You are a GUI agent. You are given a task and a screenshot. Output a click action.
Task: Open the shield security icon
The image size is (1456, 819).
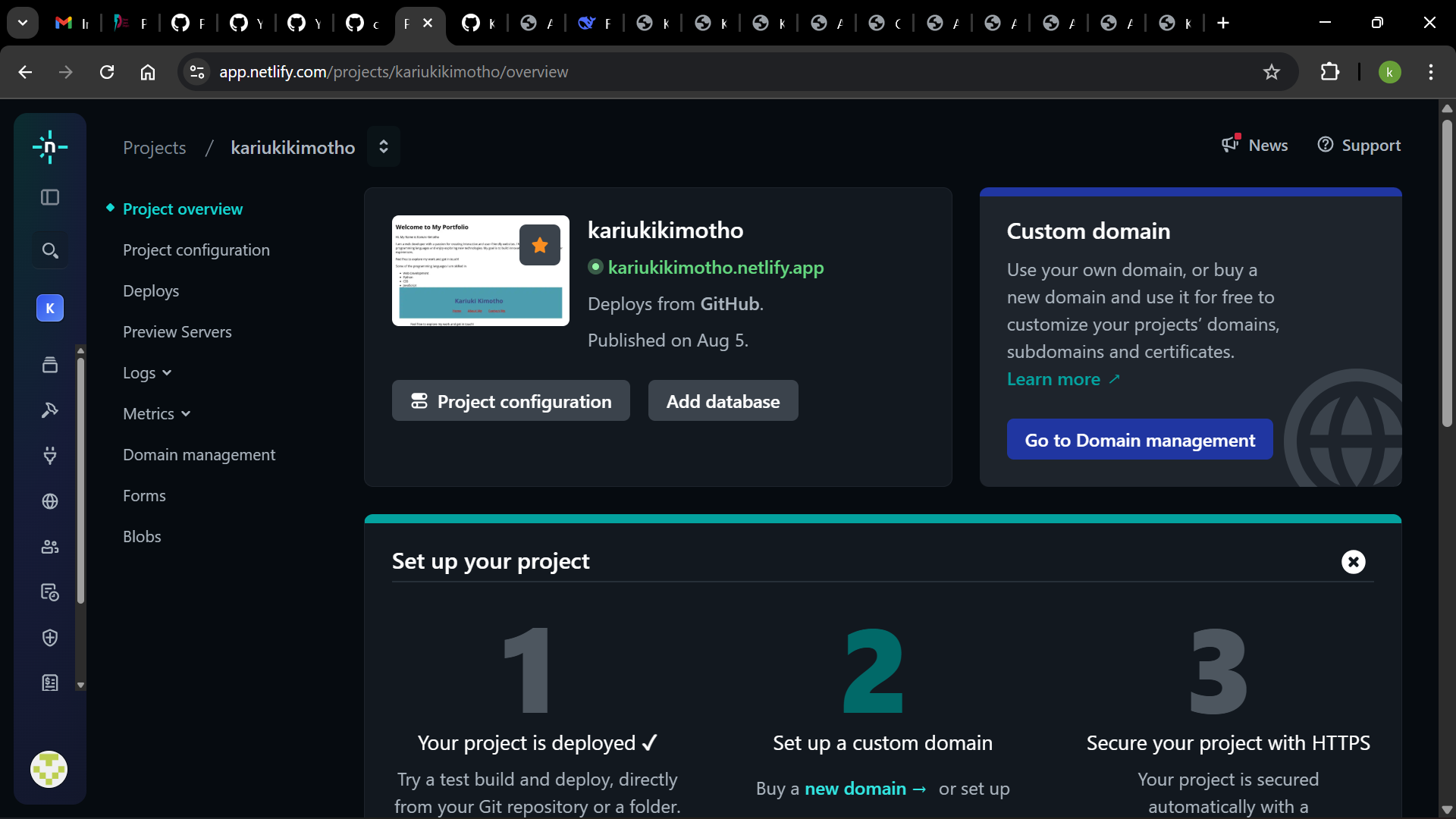tap(50, 638)
